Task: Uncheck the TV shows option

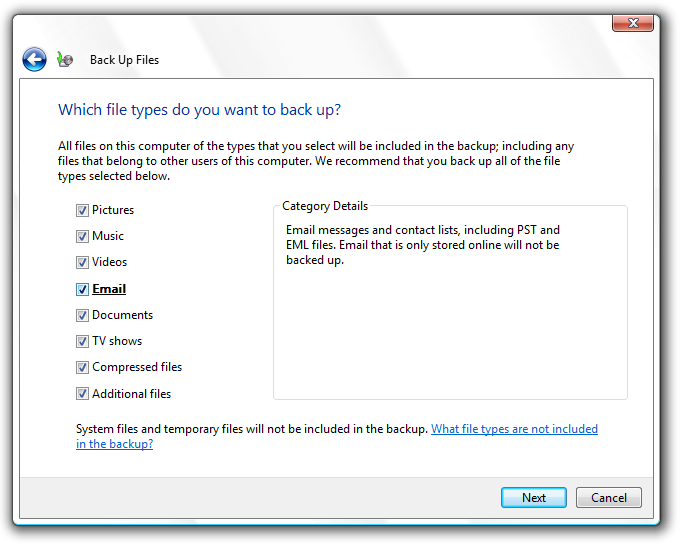Action: coord(82,342)
